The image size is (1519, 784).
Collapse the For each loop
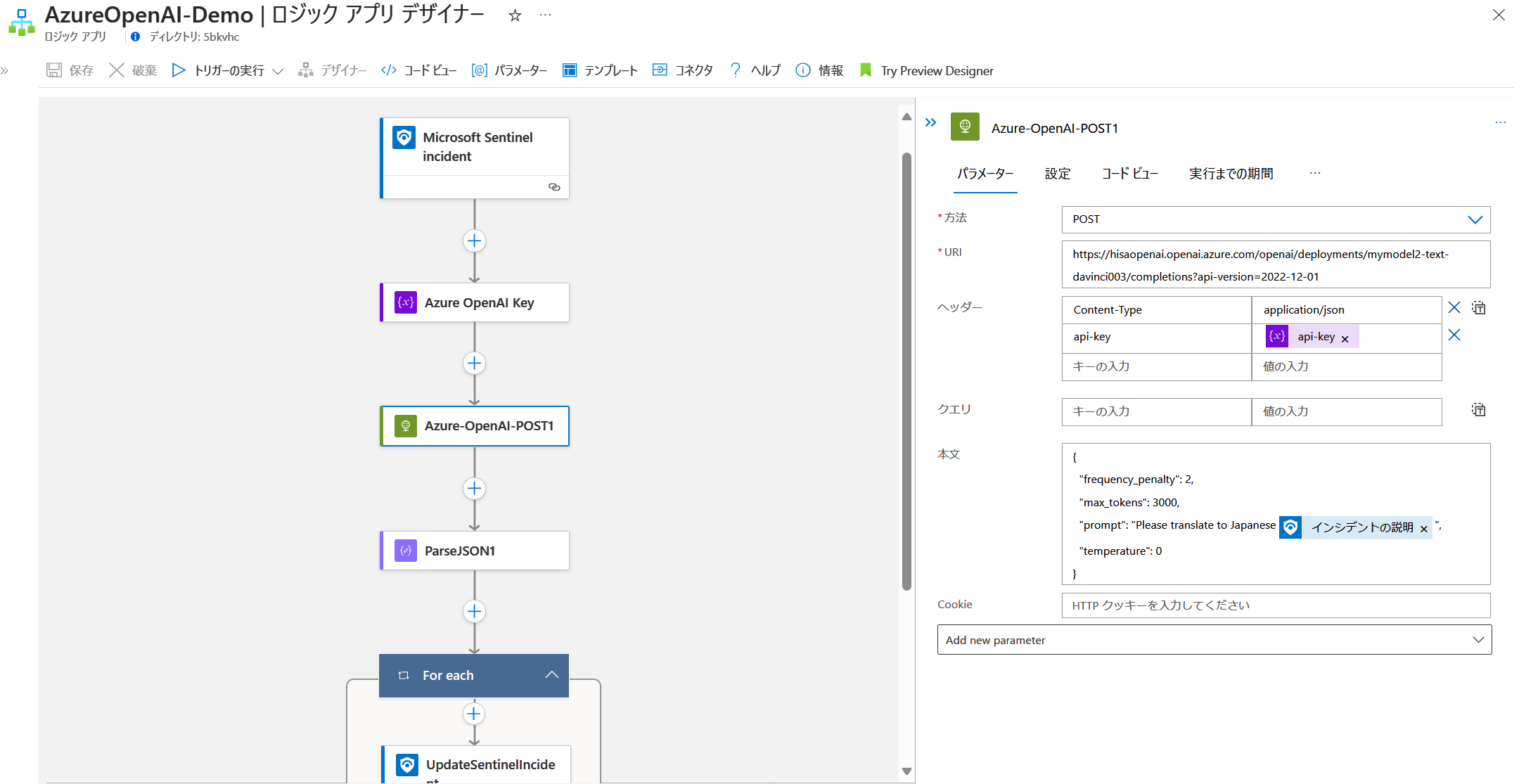click(x=551, y=674)
